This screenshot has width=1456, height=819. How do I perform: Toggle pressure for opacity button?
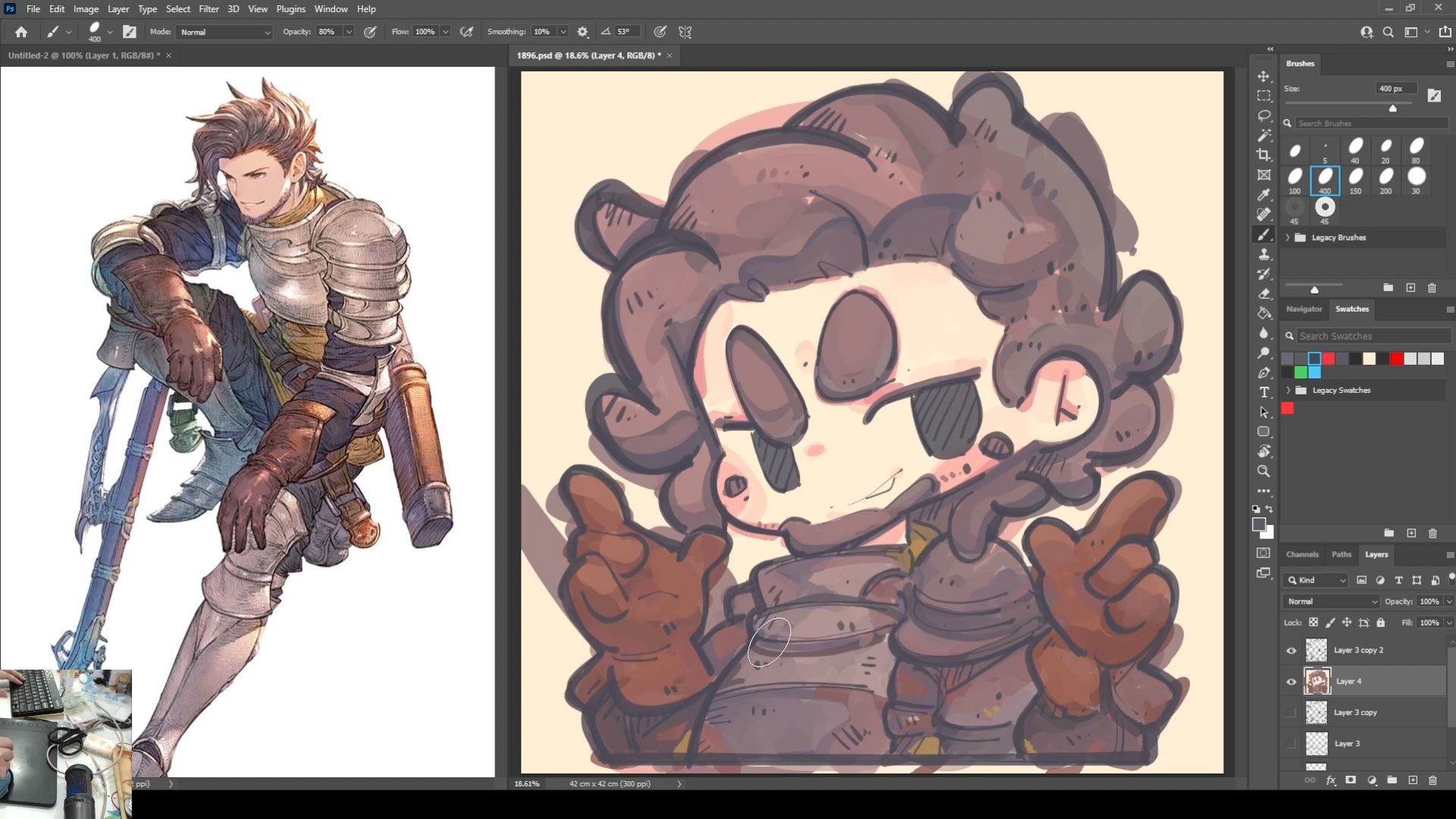pos(370,32)
